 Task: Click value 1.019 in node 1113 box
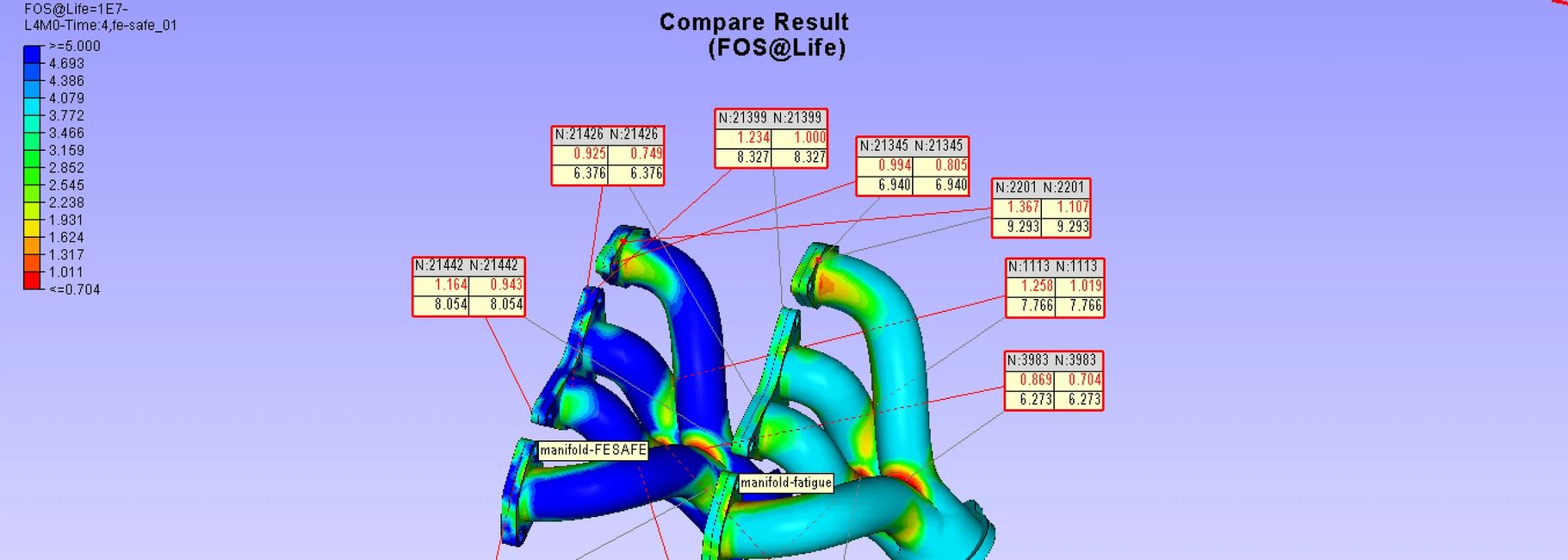coord(1086,285)
